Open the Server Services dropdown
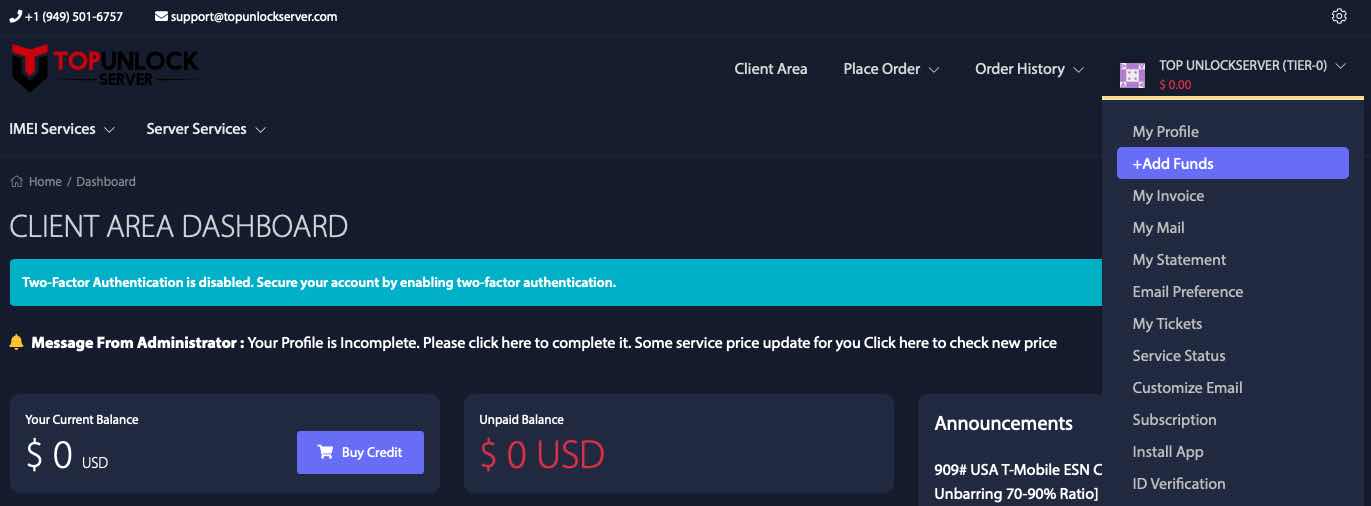Image resolution: width=1371 pixels, height=506 pixels. (206, 129)
